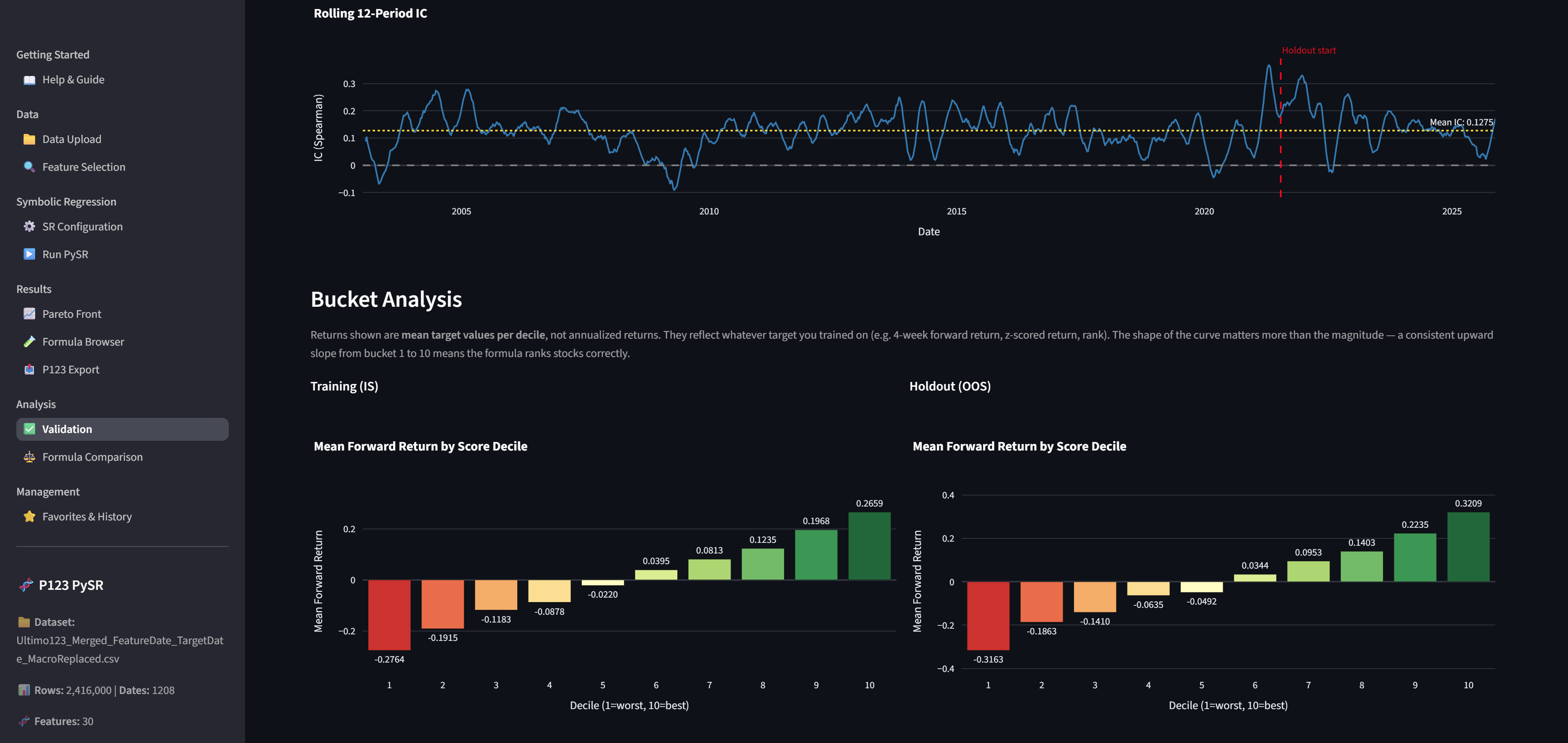Image resolution: width=1568 pixels, height=743 pixels.
Task: Click the Pareto Front chart icon
Action: 29,314
